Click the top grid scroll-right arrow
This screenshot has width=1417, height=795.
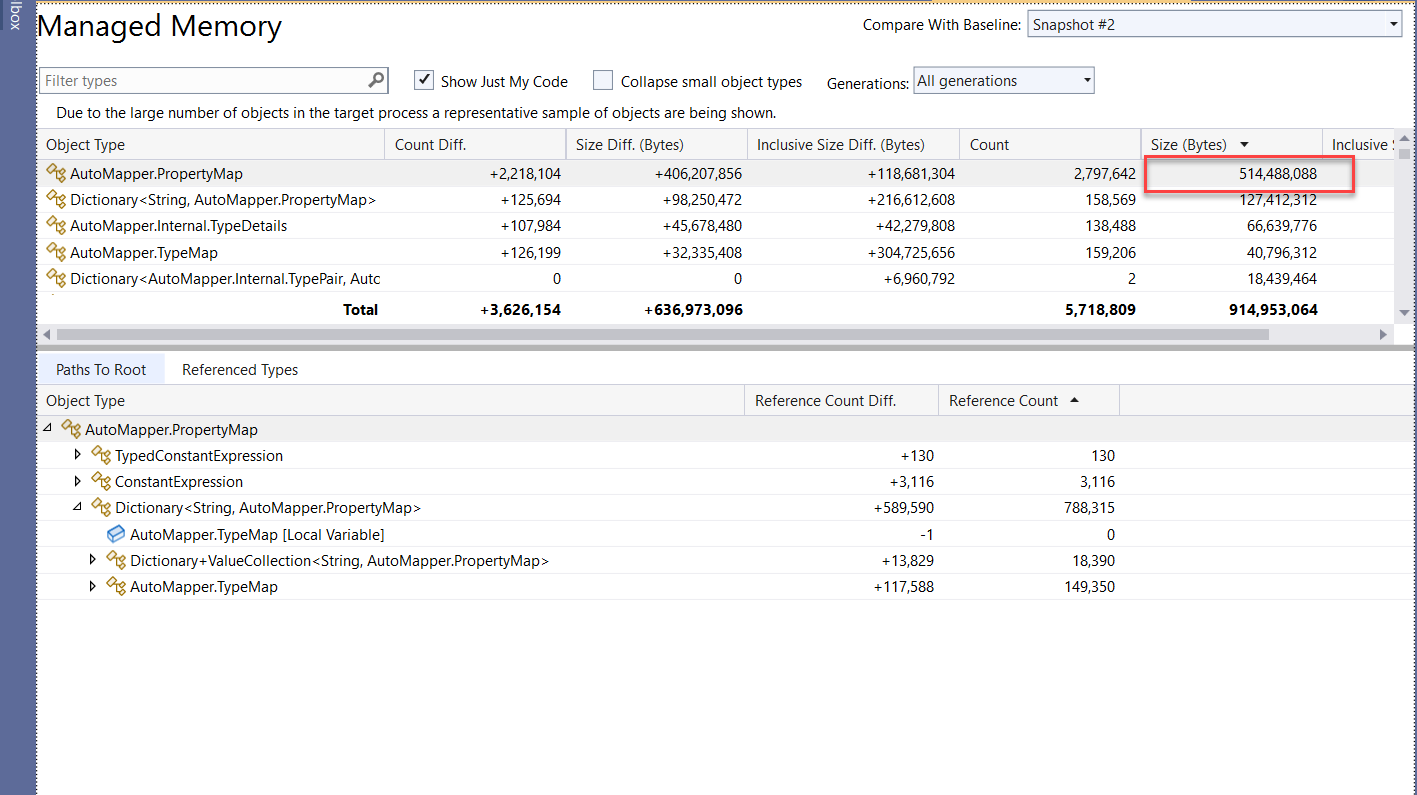pos(1384,334)
